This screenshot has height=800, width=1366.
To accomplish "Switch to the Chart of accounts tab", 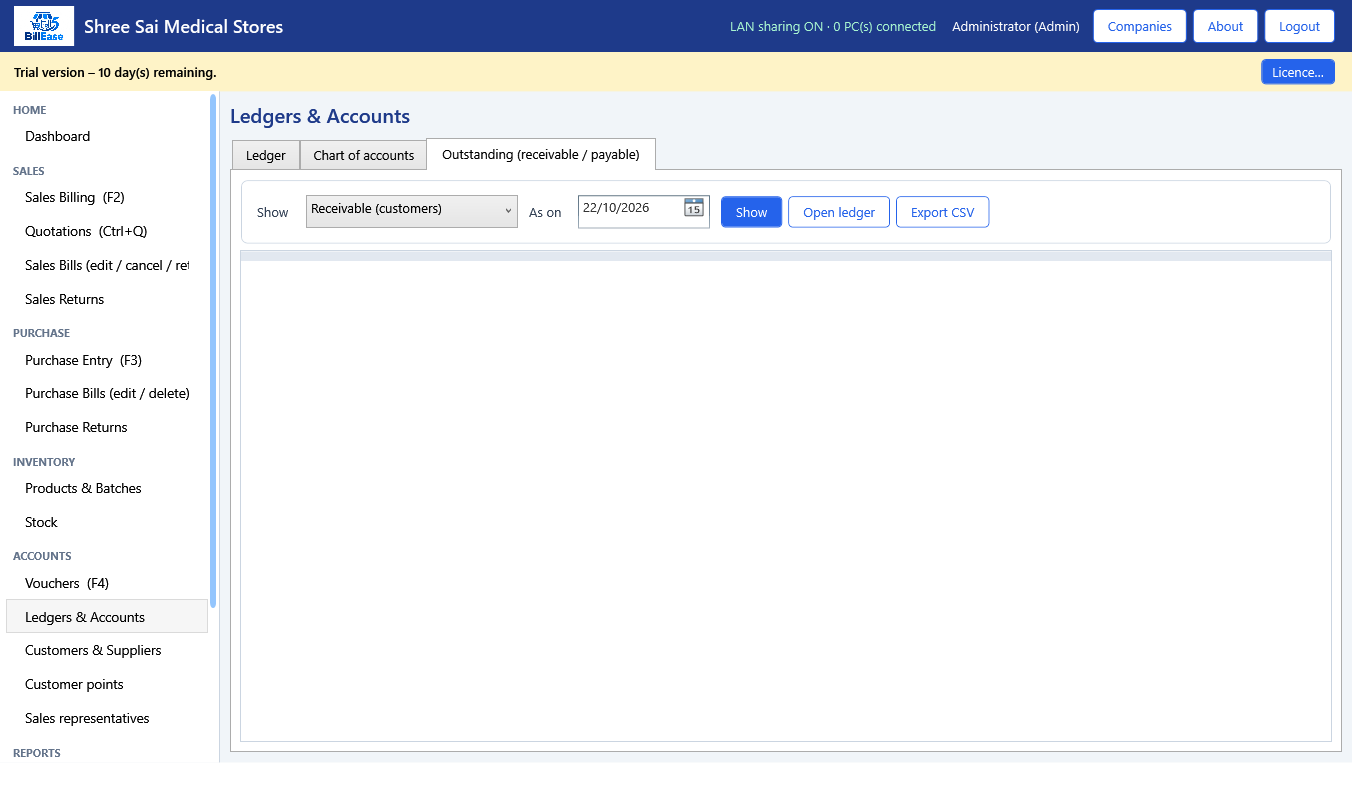I will pyautogui.click(x=364, y=155).
